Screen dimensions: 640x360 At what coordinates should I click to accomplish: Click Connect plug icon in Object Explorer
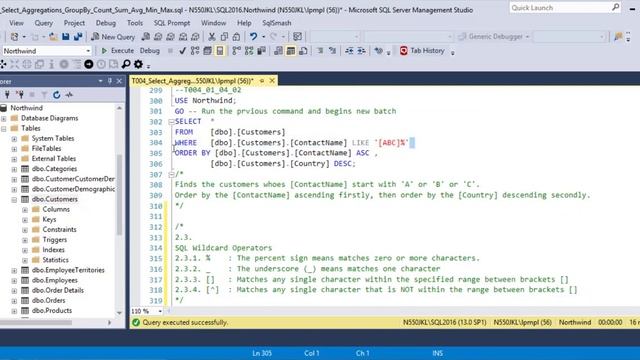7,95
